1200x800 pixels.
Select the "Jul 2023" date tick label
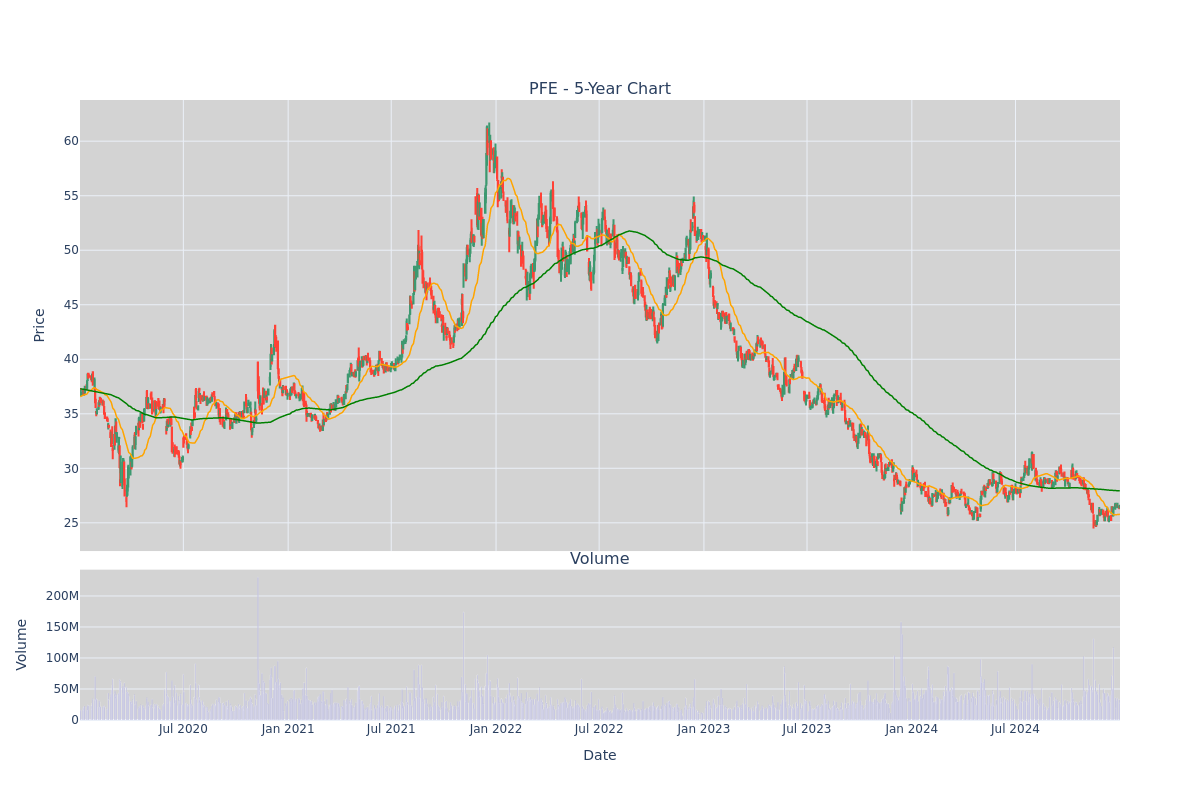click(x=807, y=729)
